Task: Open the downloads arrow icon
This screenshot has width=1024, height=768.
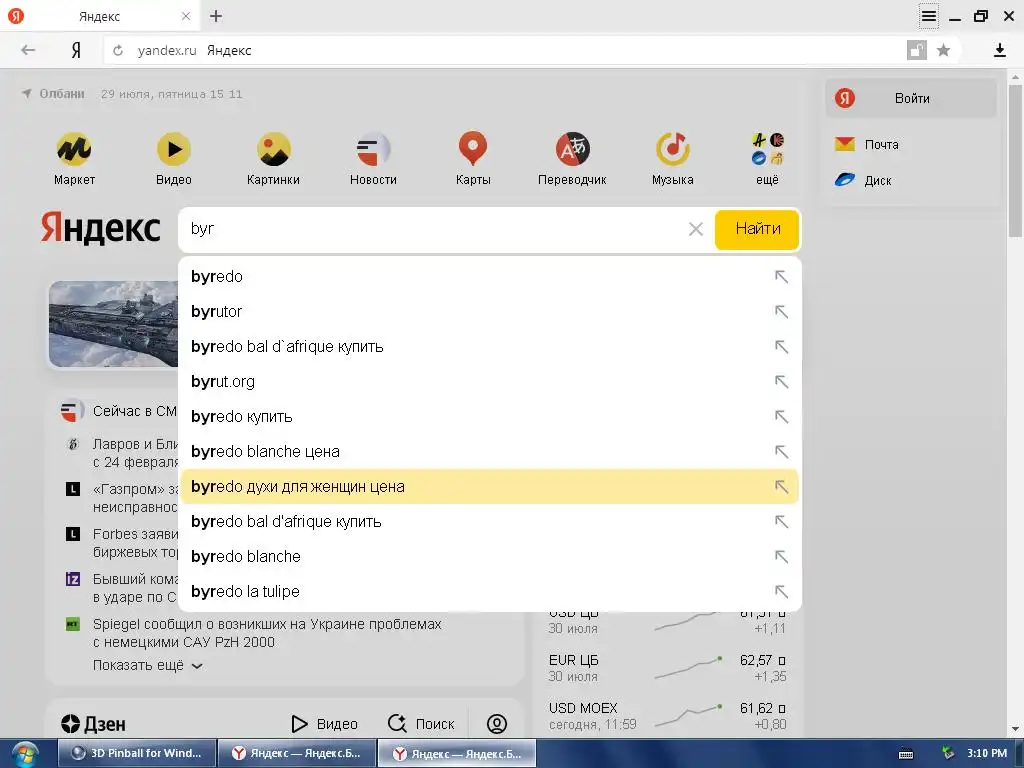Action: click(x=999, y=50)
